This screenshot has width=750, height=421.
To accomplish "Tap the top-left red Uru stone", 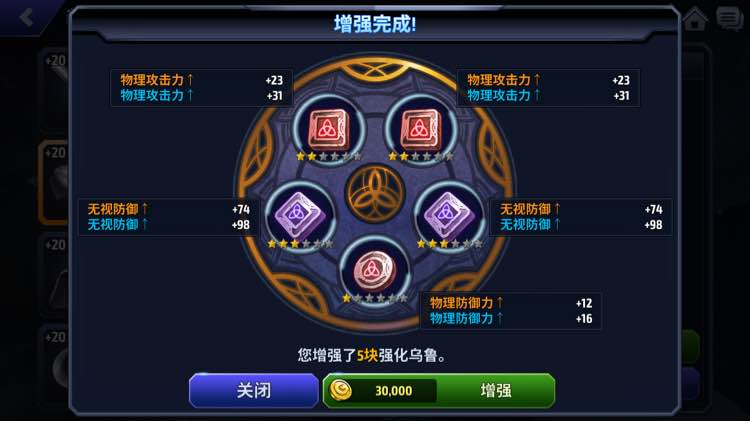I will [329, 129].
